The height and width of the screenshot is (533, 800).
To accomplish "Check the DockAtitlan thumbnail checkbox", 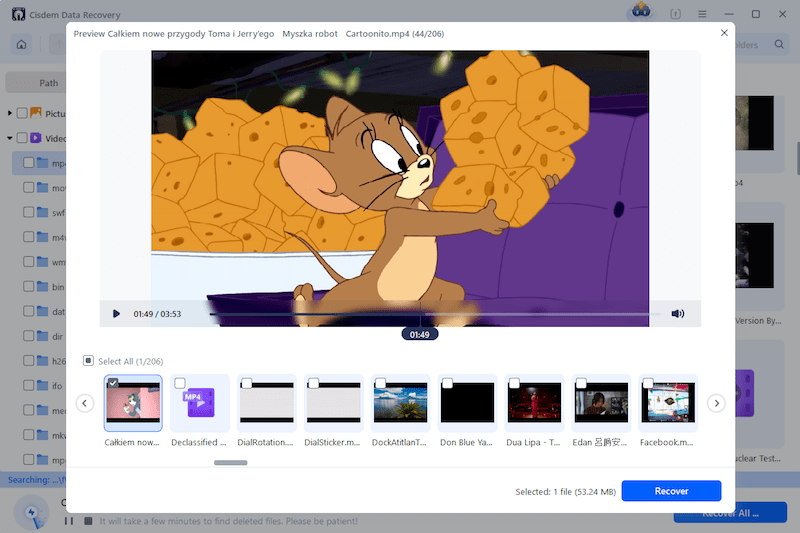I will click(381, 383).
